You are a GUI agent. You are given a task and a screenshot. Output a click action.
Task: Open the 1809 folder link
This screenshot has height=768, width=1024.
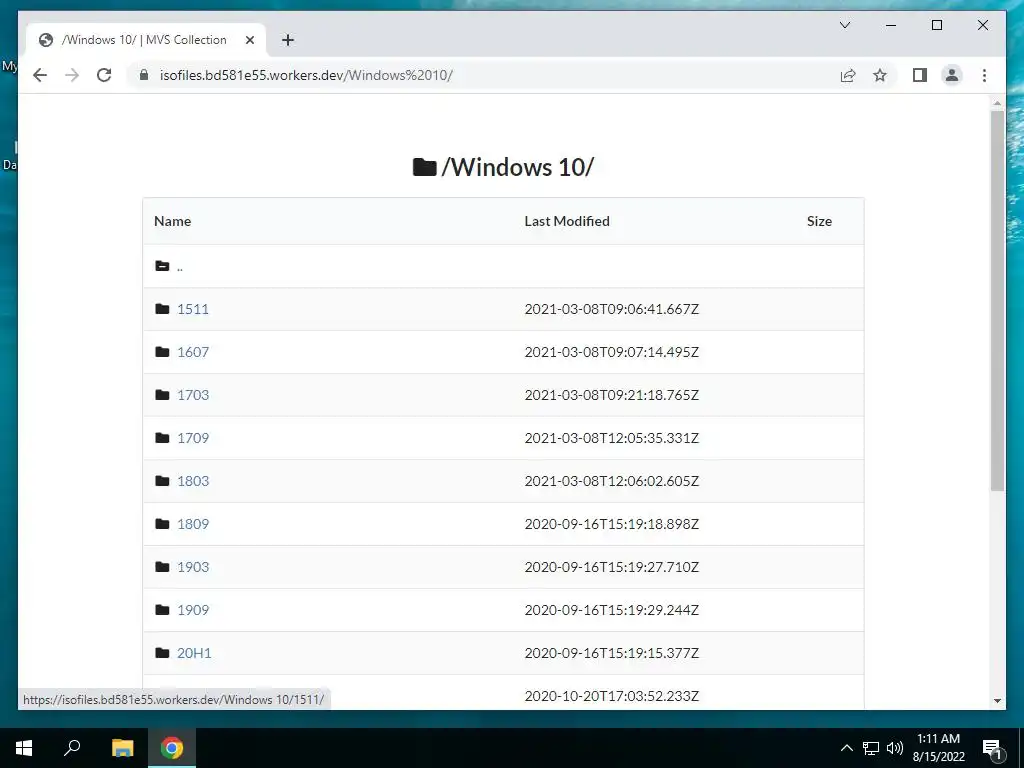[193, 524]
